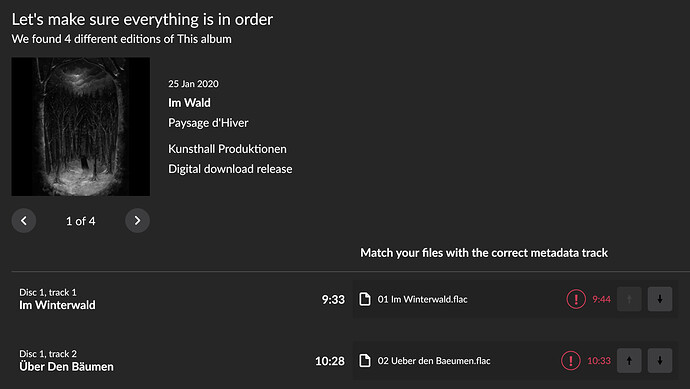Screen dimensions: 690x389
Task: Move 02 Ueber den Baeumen.flac down
Action: pos(660,361)
